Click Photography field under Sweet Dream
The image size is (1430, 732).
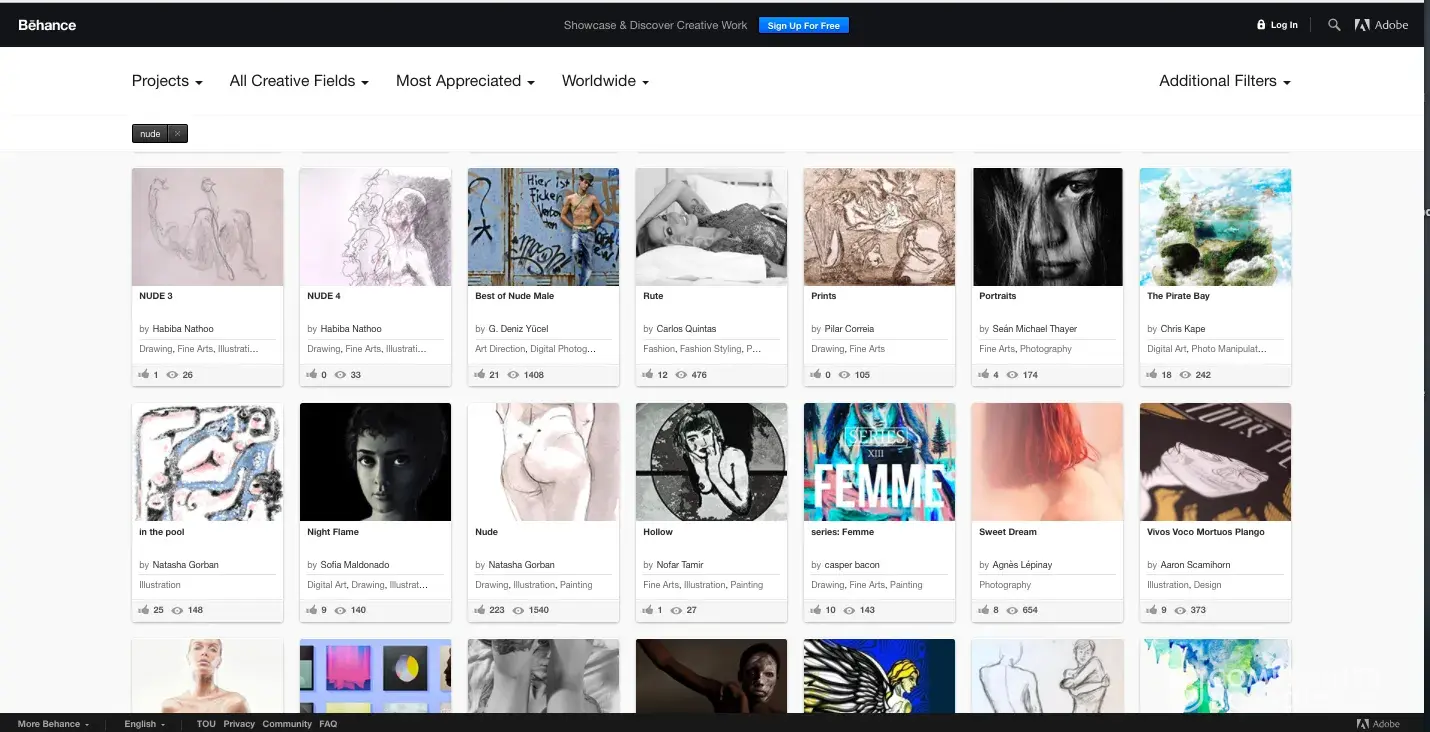(1005, 585)
